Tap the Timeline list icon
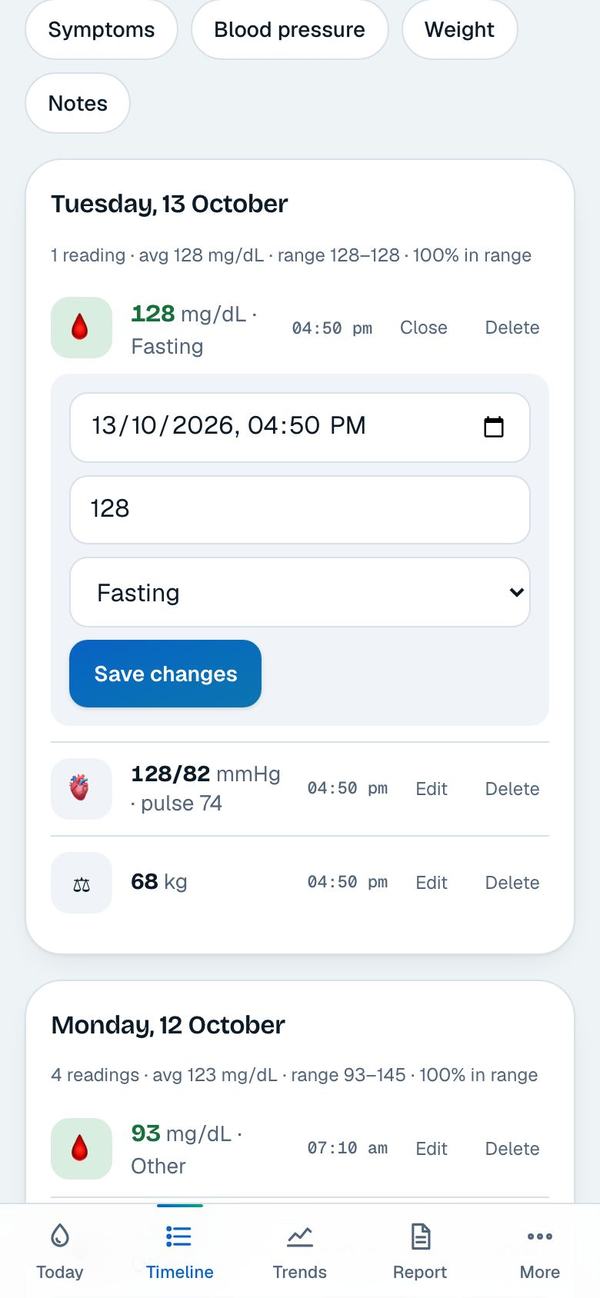The width and height of the screenshot is (600, 1298). click(179, 1237)
